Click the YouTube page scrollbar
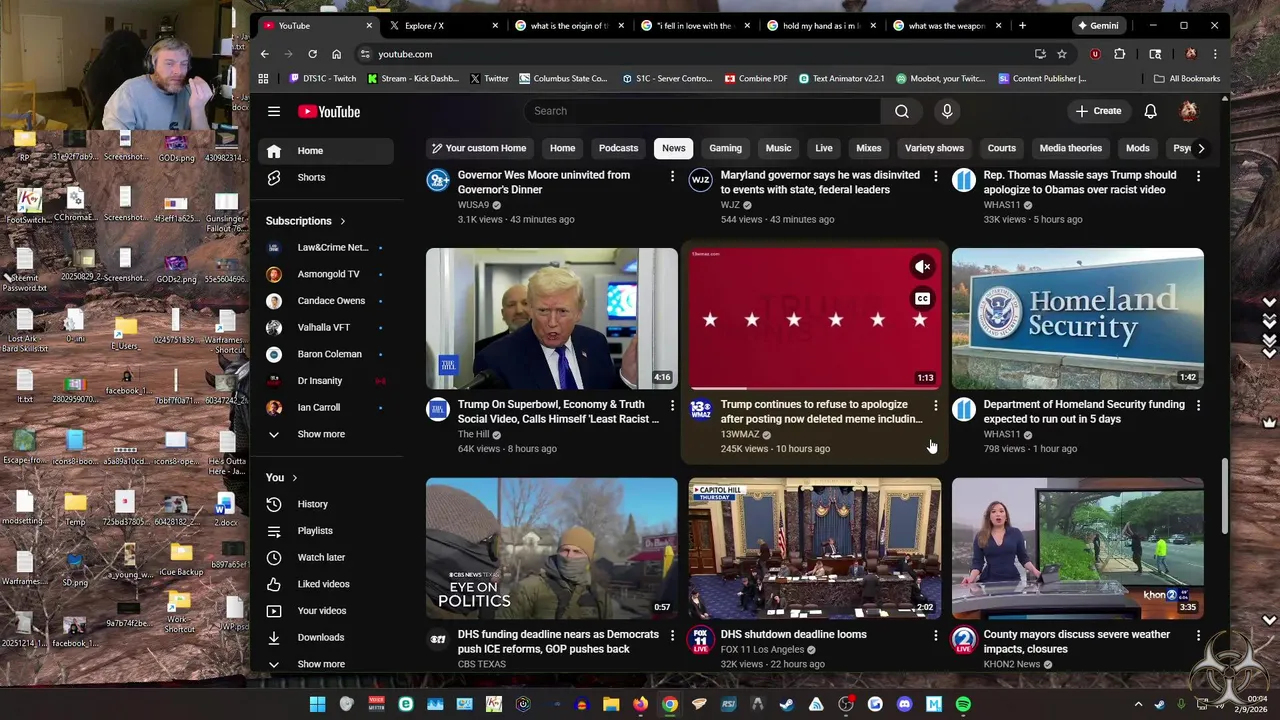This screenshot has width=1280, height=720. coord(1225,497)
